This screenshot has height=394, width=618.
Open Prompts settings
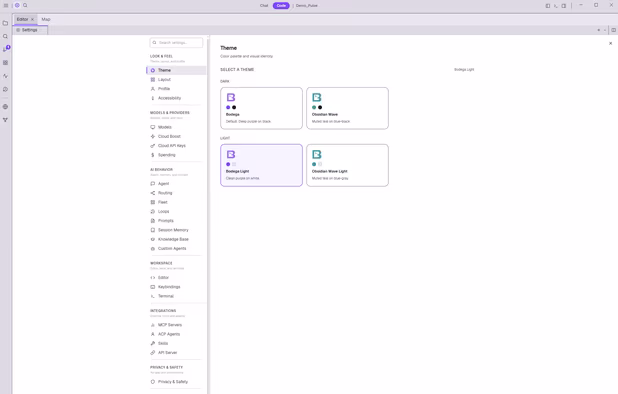[x=176, y=221]
